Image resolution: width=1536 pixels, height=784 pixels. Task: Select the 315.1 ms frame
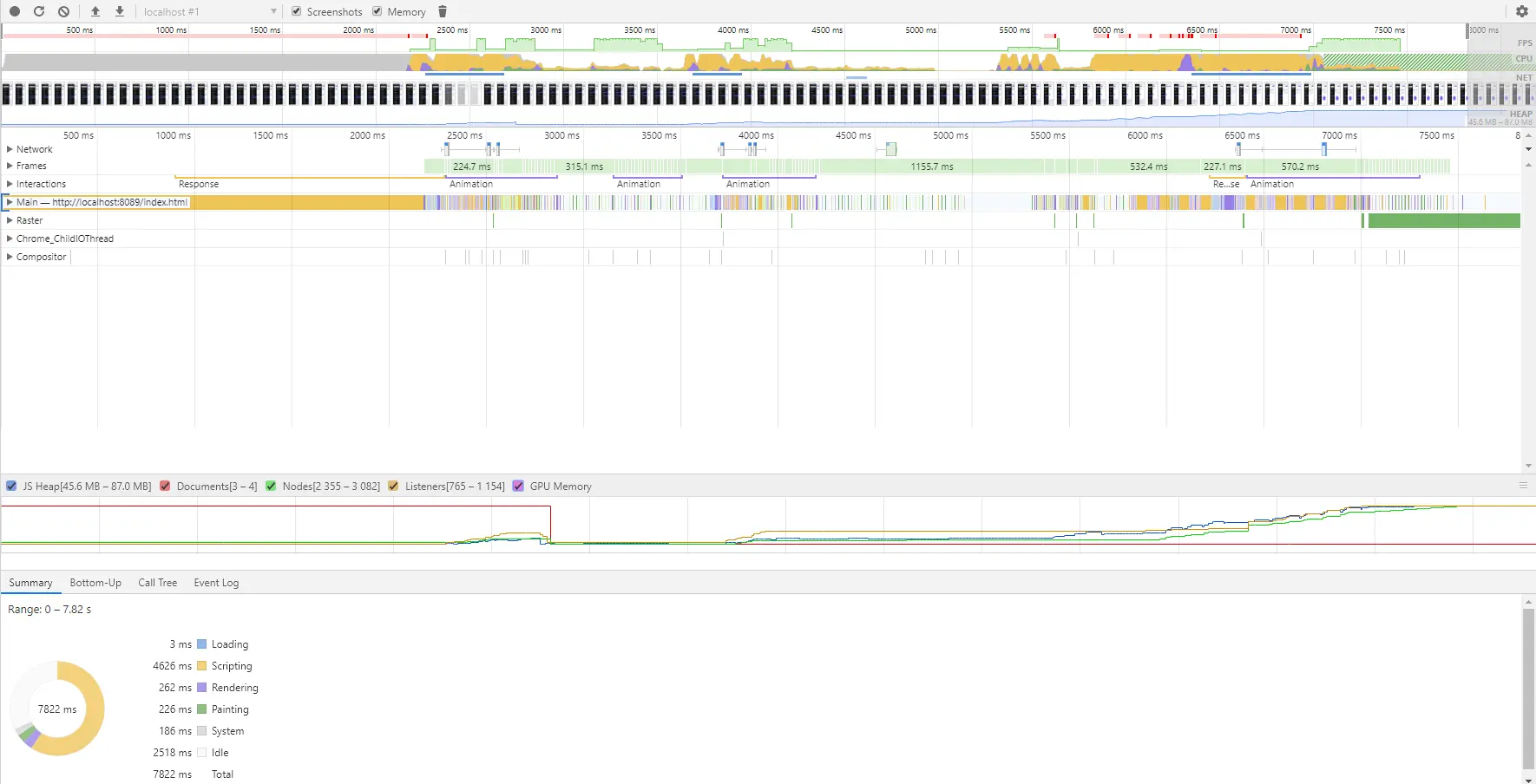(x=584, y=166)
